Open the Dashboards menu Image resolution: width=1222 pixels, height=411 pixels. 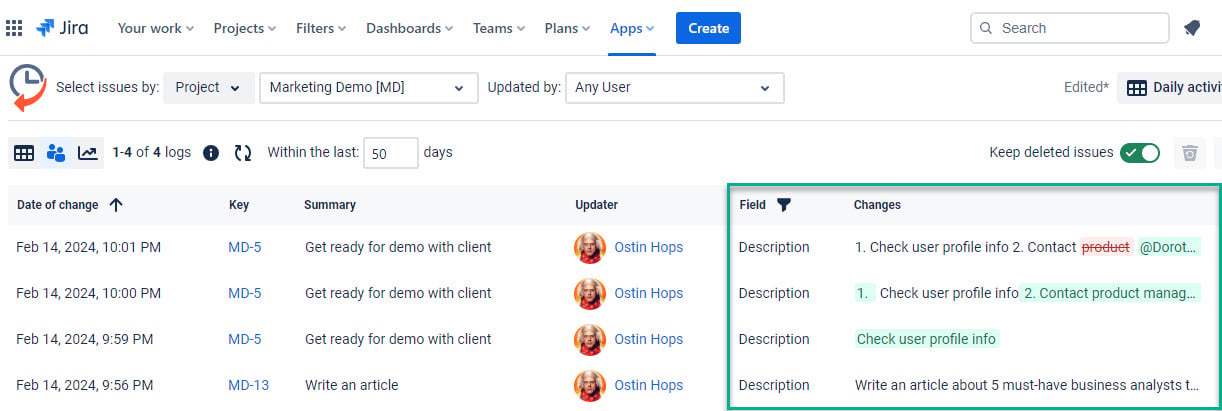pyautogui.click(x=409, y=28)
